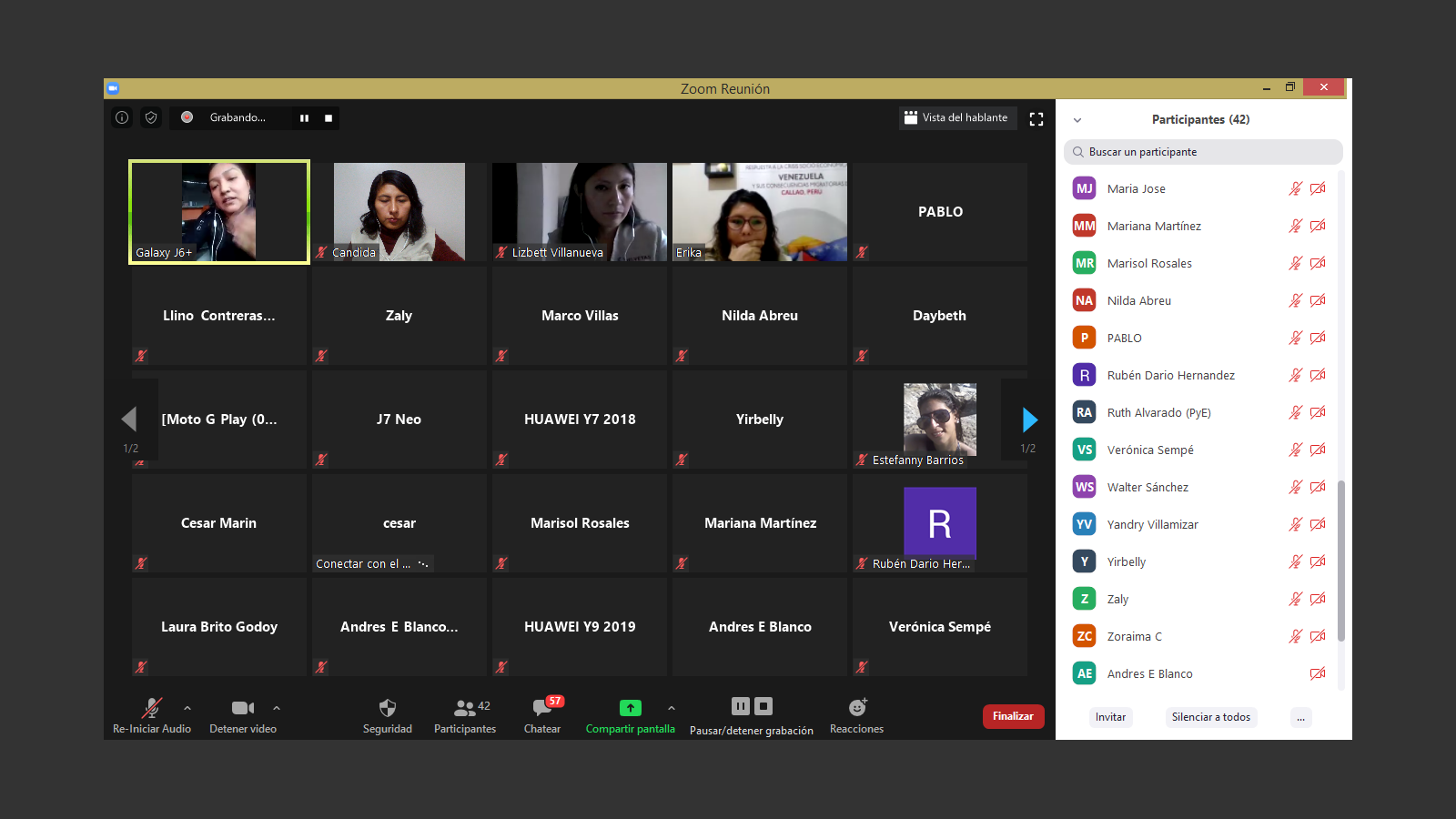The height and width of the screenshot is (819, 1456).
Task: Stop the recording at top bar
Action: pyautogui.click(x=329, y=118)
